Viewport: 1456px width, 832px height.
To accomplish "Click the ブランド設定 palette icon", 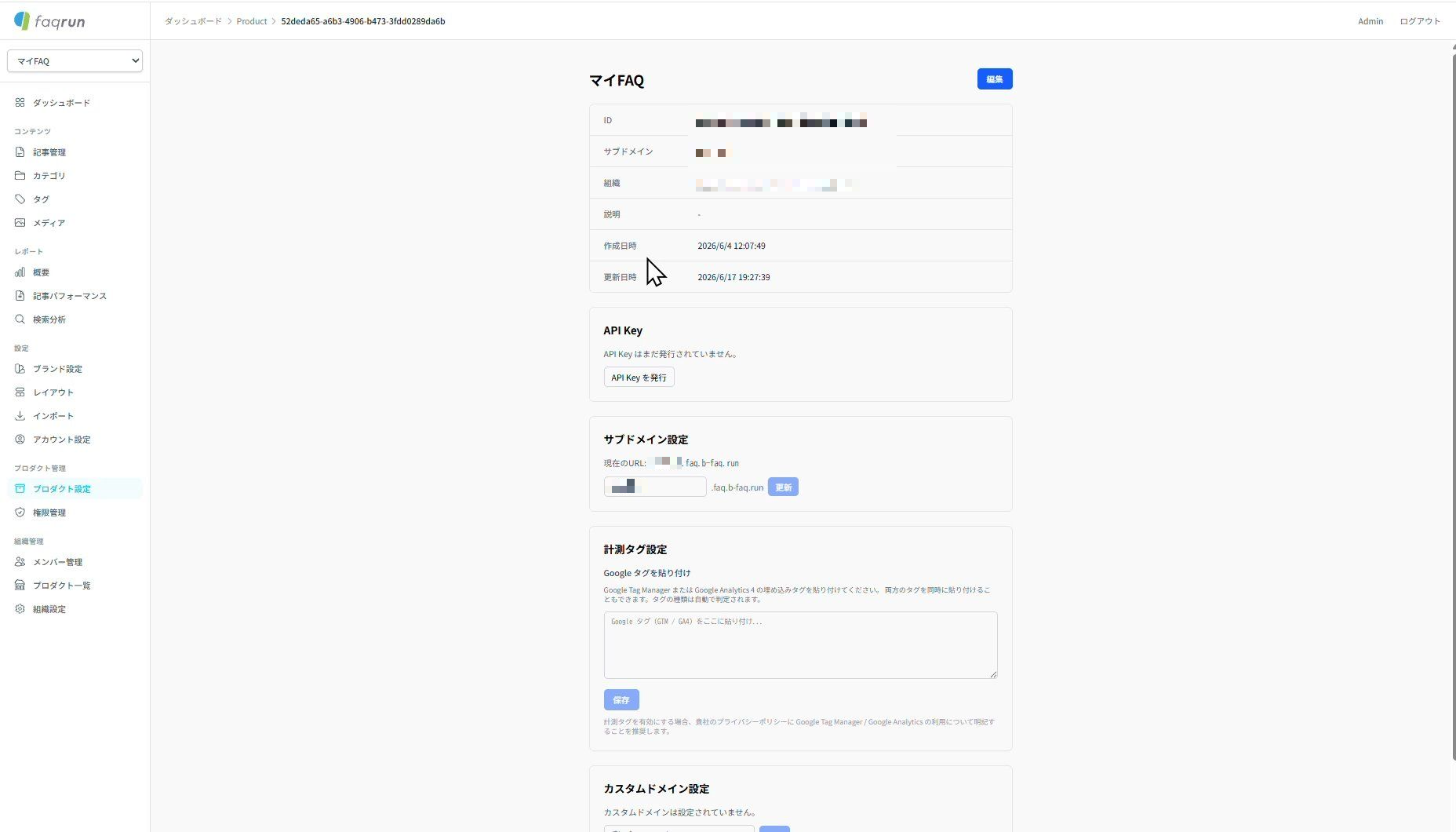I will coord(20,369).
